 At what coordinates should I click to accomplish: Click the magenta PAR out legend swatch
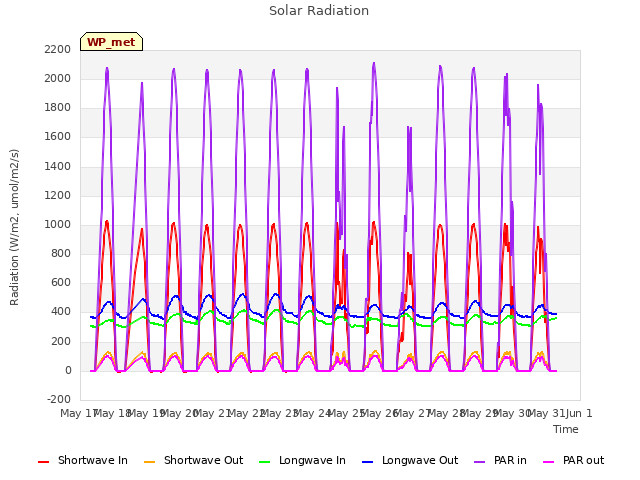549,462
